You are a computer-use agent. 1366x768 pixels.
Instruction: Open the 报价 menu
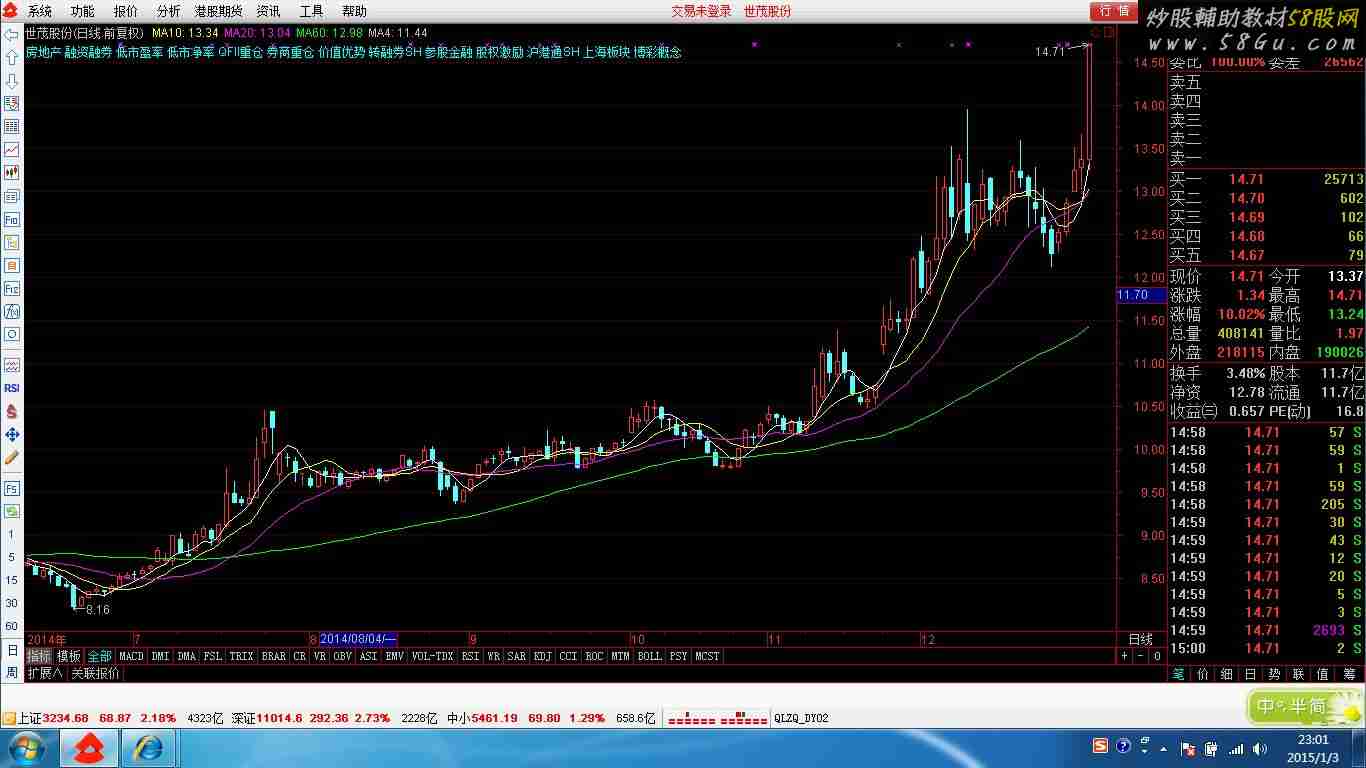(x=126, y=11)
